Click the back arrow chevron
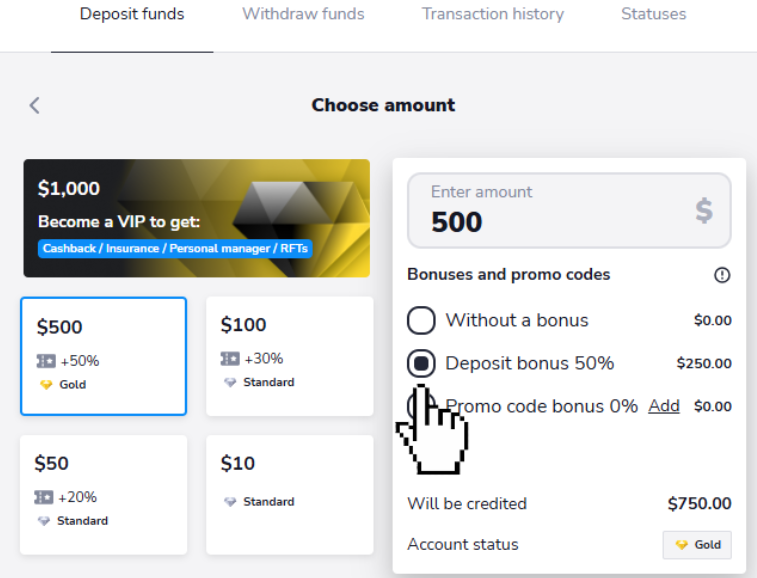The width and height of the screenshot is (757, 578). click(x=34, y=105)
